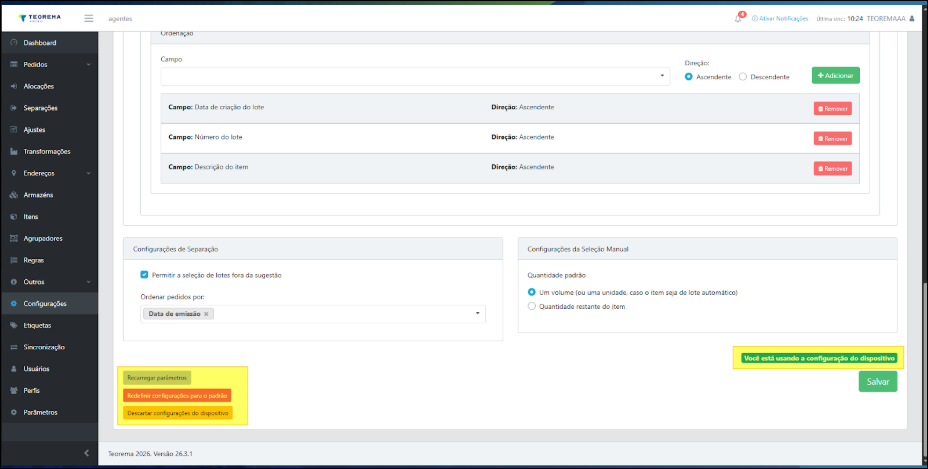Collapse sidebar using bottom chevron arrow

pos(86,454)
